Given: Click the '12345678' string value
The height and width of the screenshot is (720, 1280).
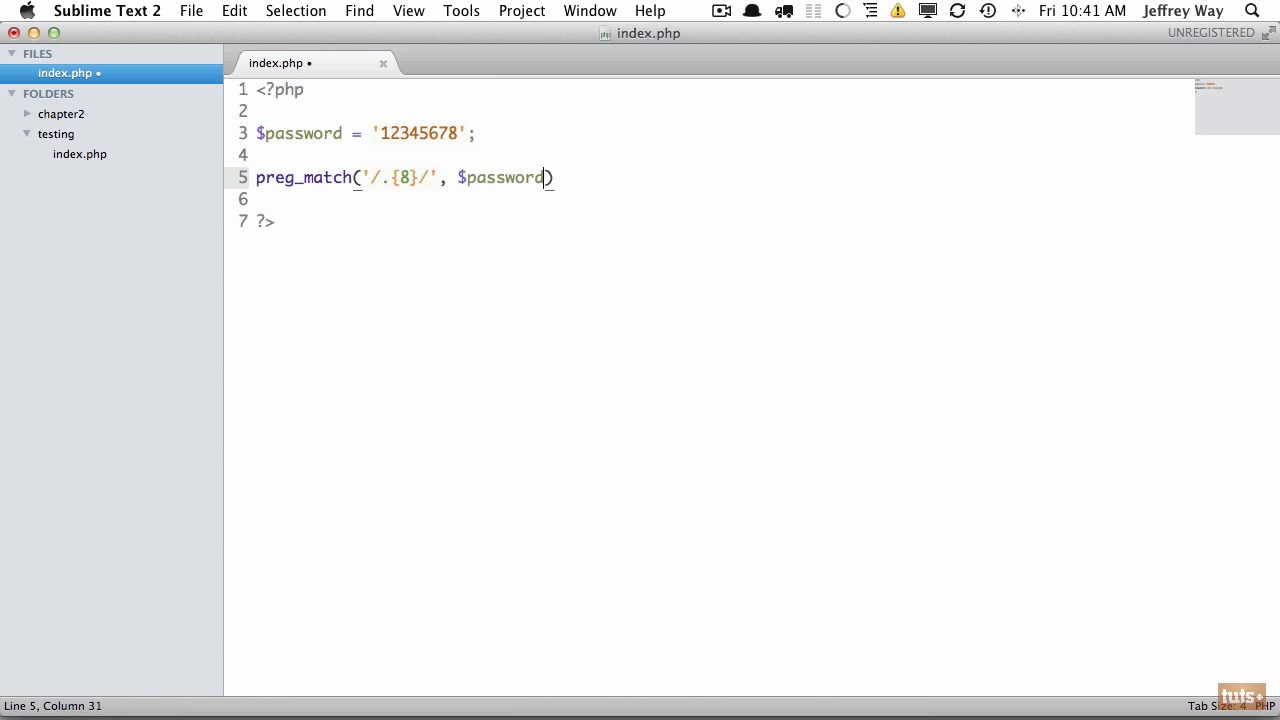Looking at the screenshot, I should coord(419,133).
